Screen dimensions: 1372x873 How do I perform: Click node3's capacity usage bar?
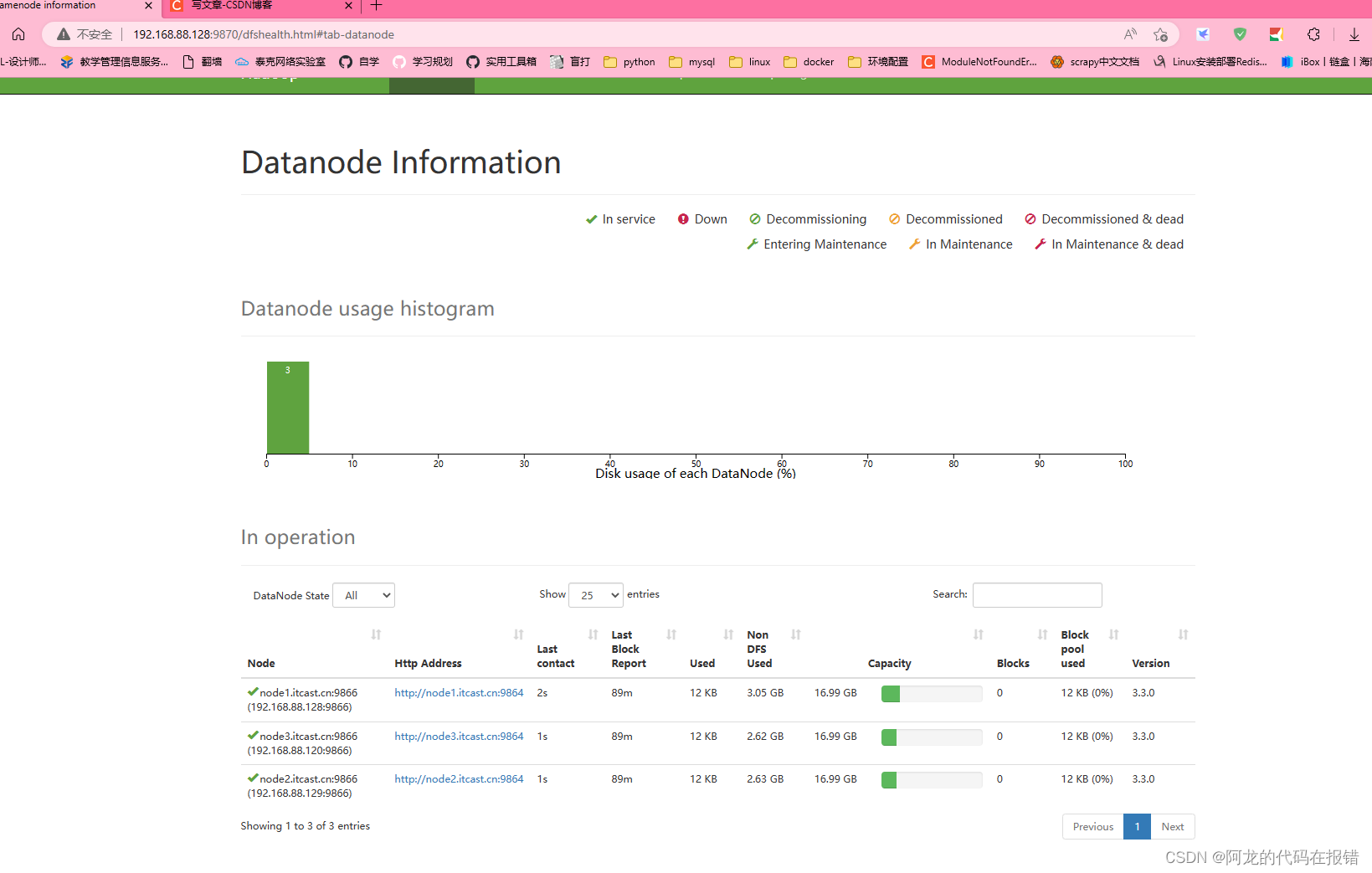click(931, 737)
